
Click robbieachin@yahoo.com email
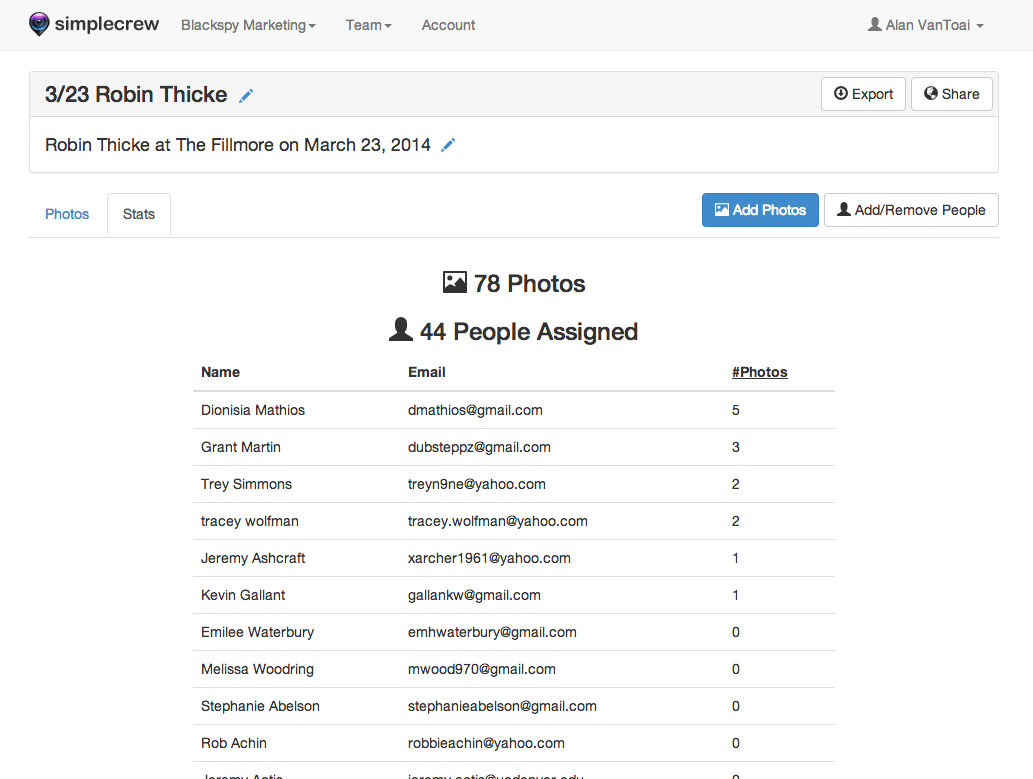pyautogui.click(x=486, y=742)
